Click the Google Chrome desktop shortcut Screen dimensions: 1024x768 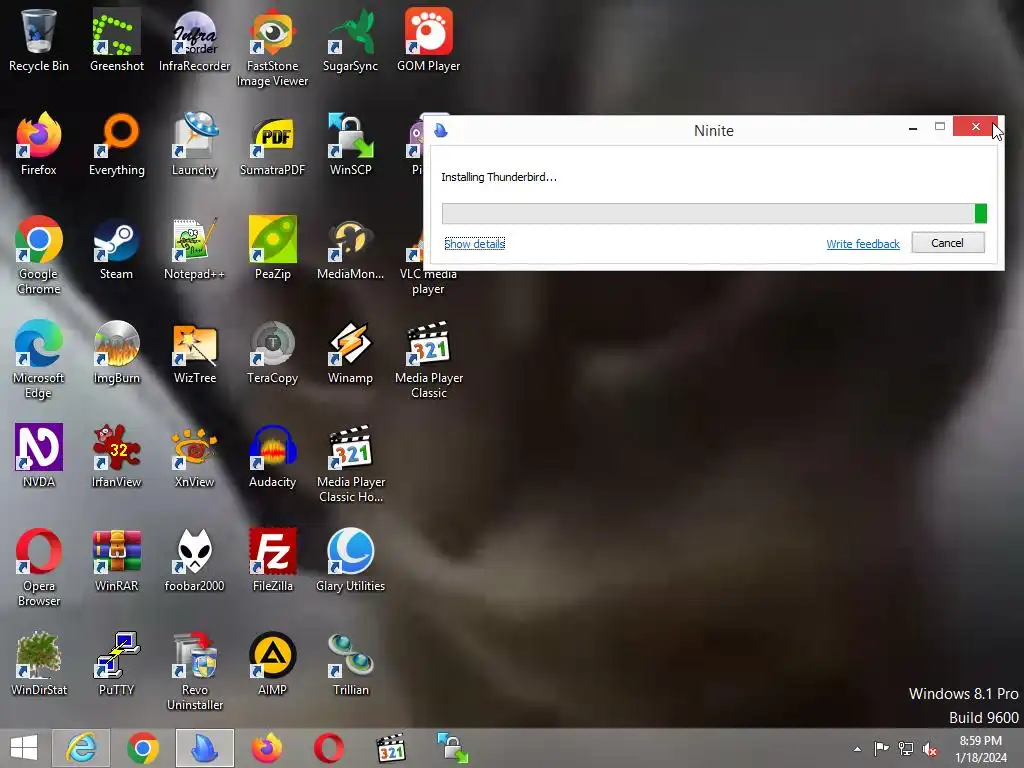click(39, 255)
